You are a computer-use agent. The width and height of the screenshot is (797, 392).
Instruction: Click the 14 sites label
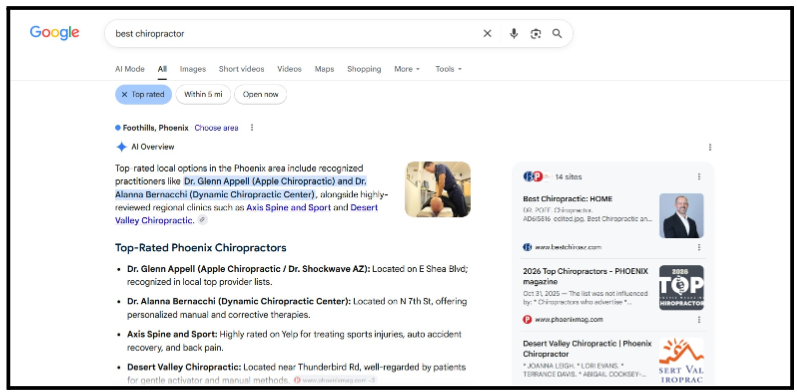568,177
